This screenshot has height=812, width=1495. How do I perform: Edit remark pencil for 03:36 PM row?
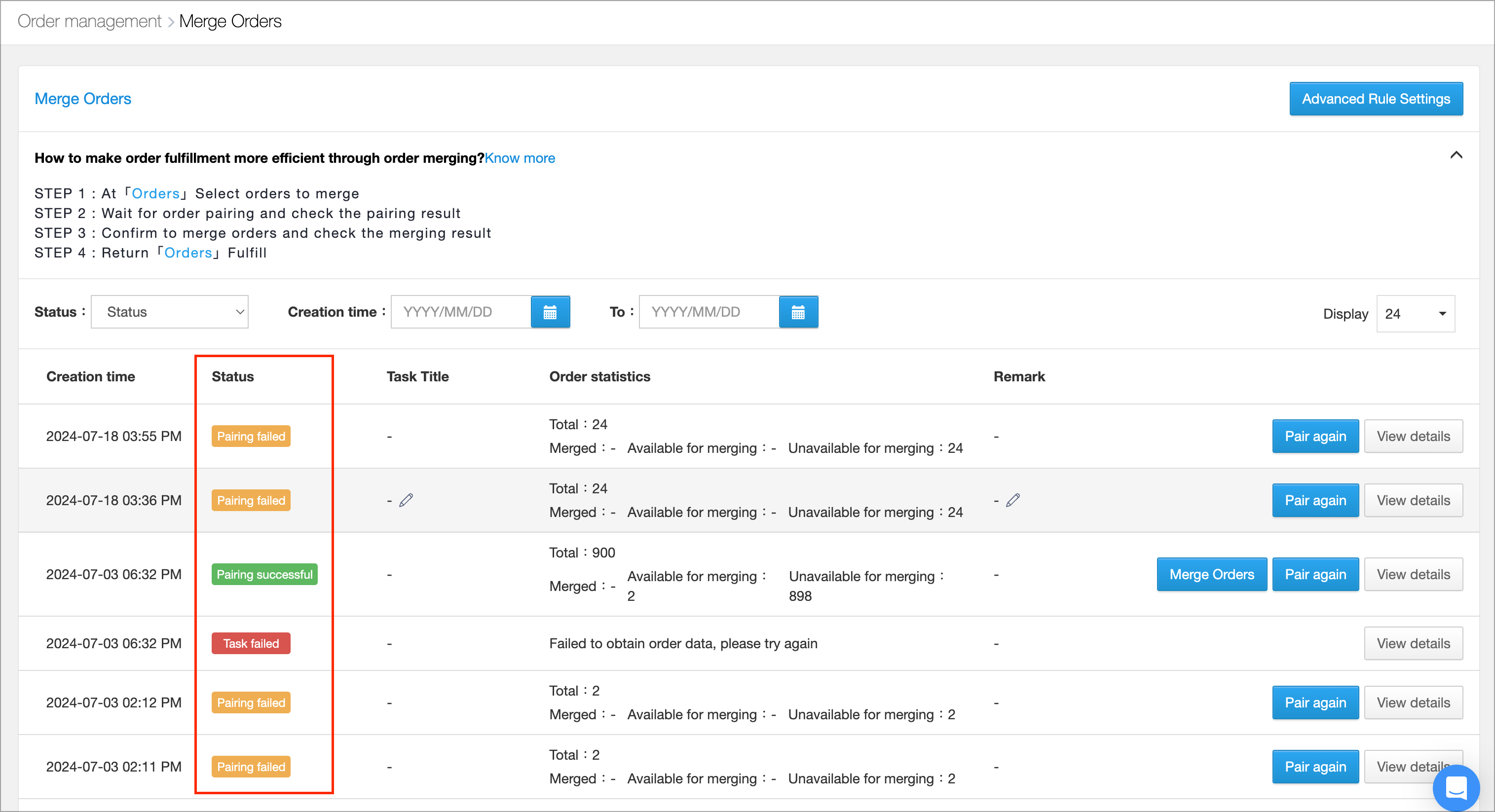[1013, 500]
